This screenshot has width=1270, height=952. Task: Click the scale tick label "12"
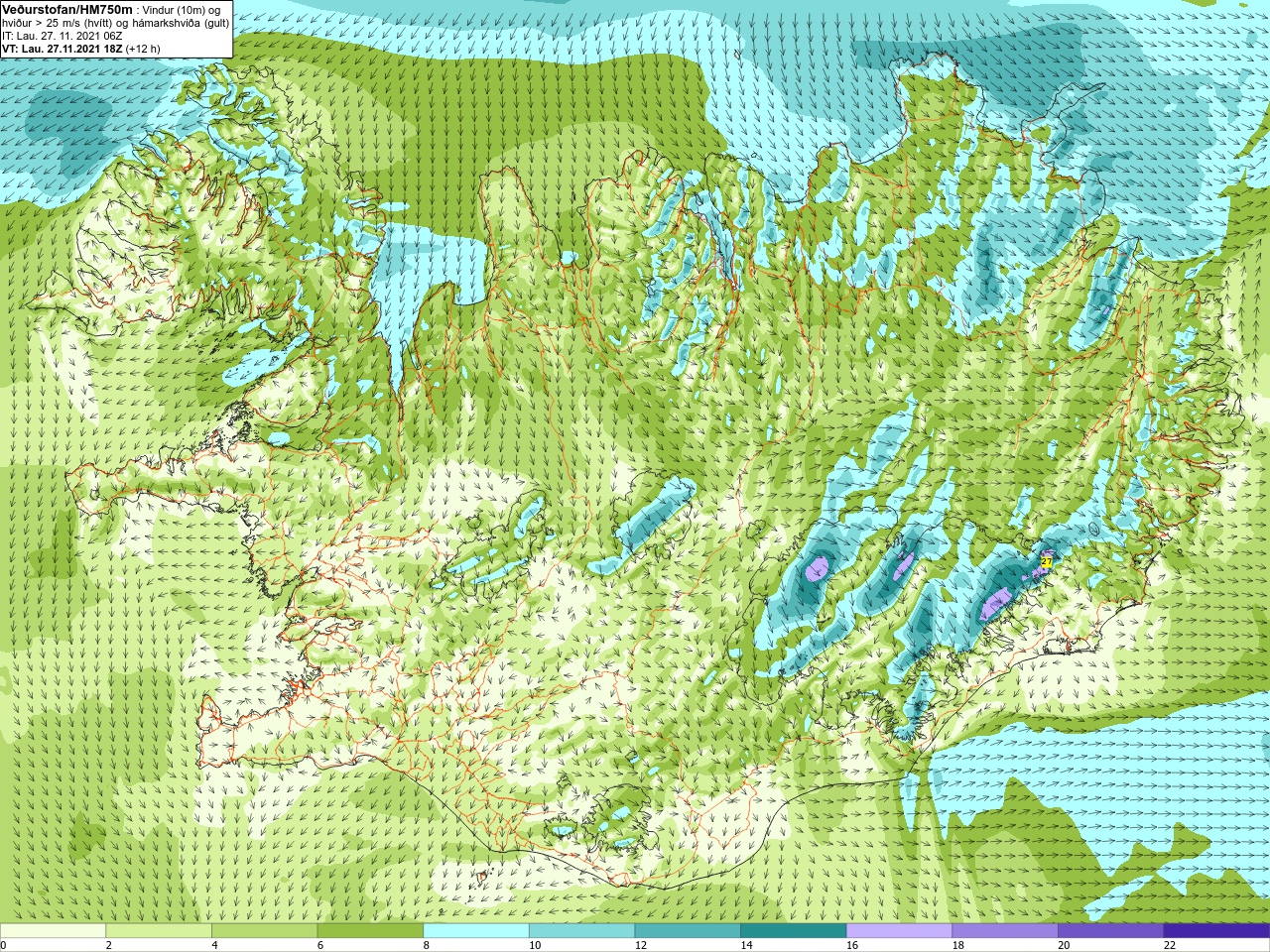(x=641, y=945)
